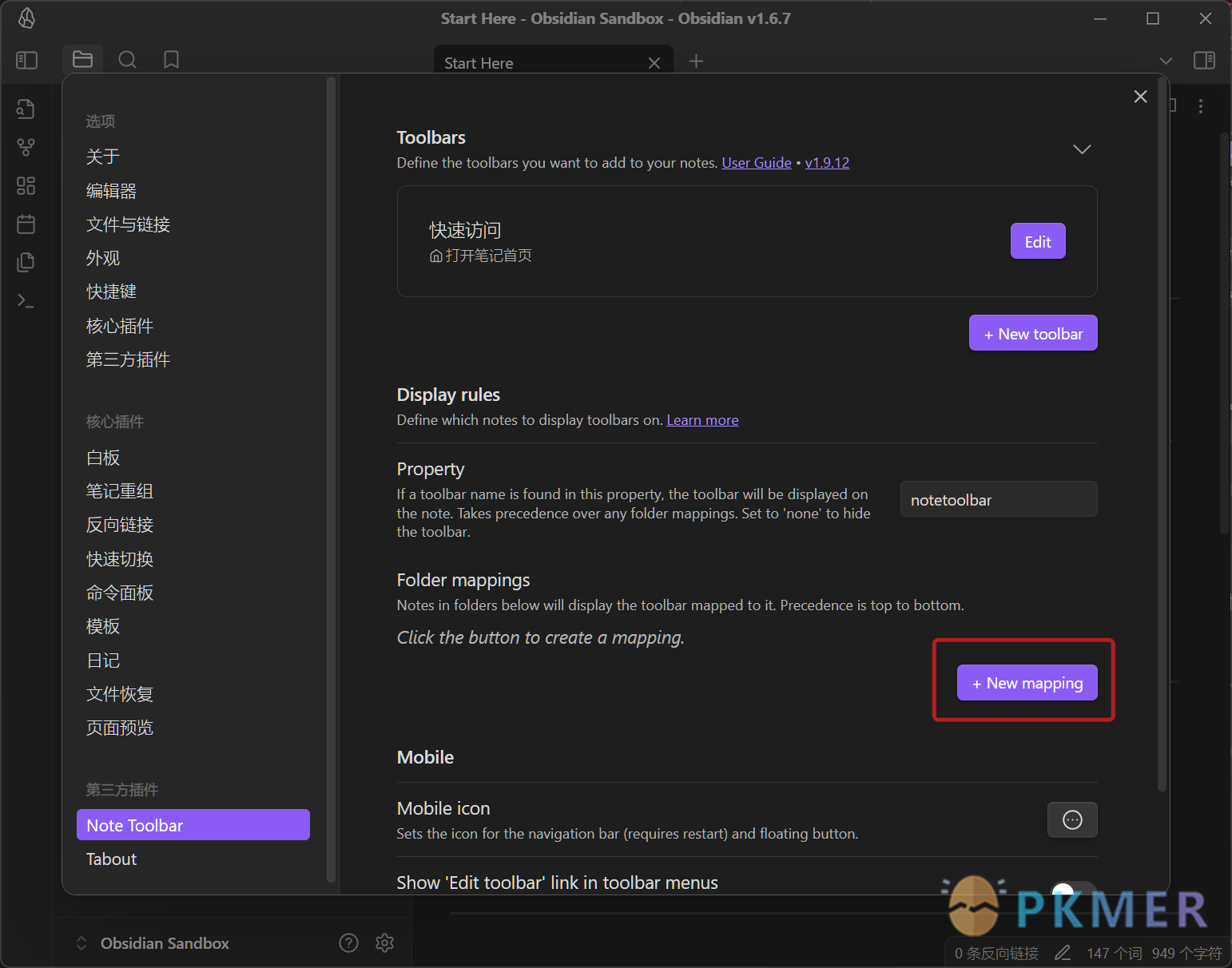Toggle edit mode pencil in status bar
The height and width of the screenshot is (968, 1232).
click(x=1063, y=953)
